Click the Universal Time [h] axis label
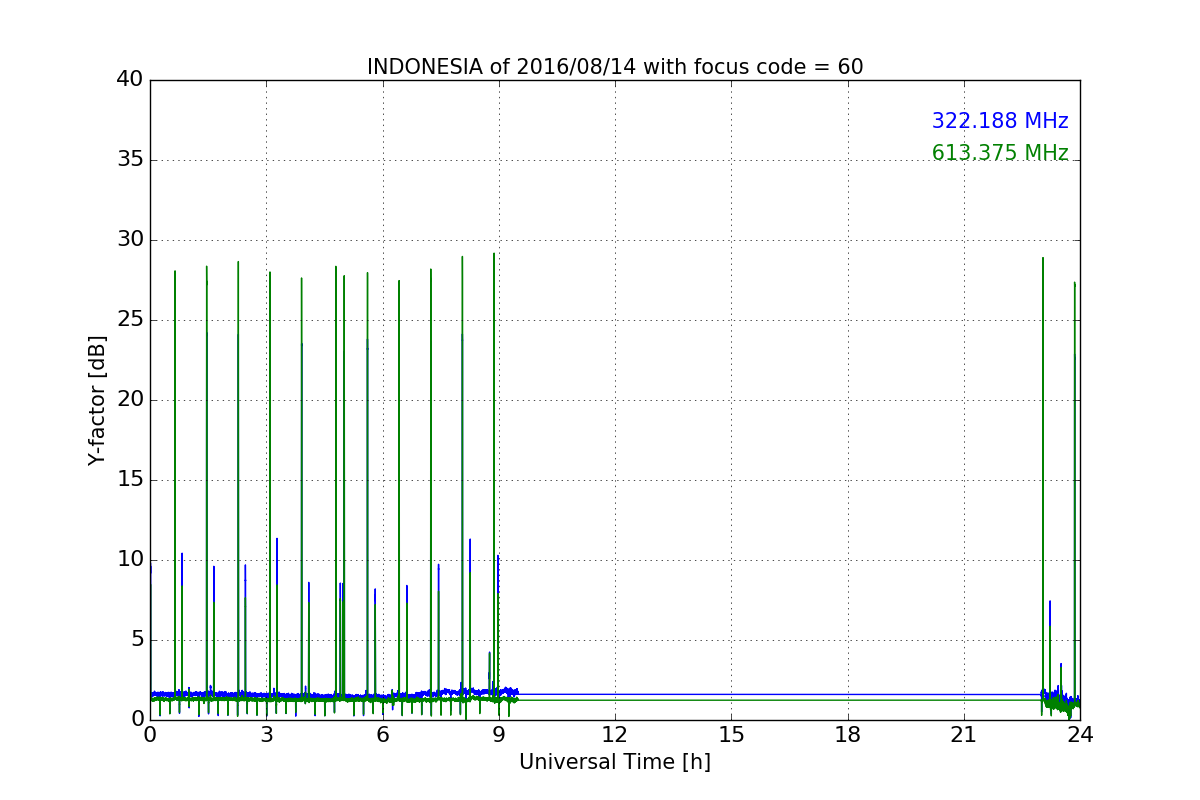 point(615,762)
